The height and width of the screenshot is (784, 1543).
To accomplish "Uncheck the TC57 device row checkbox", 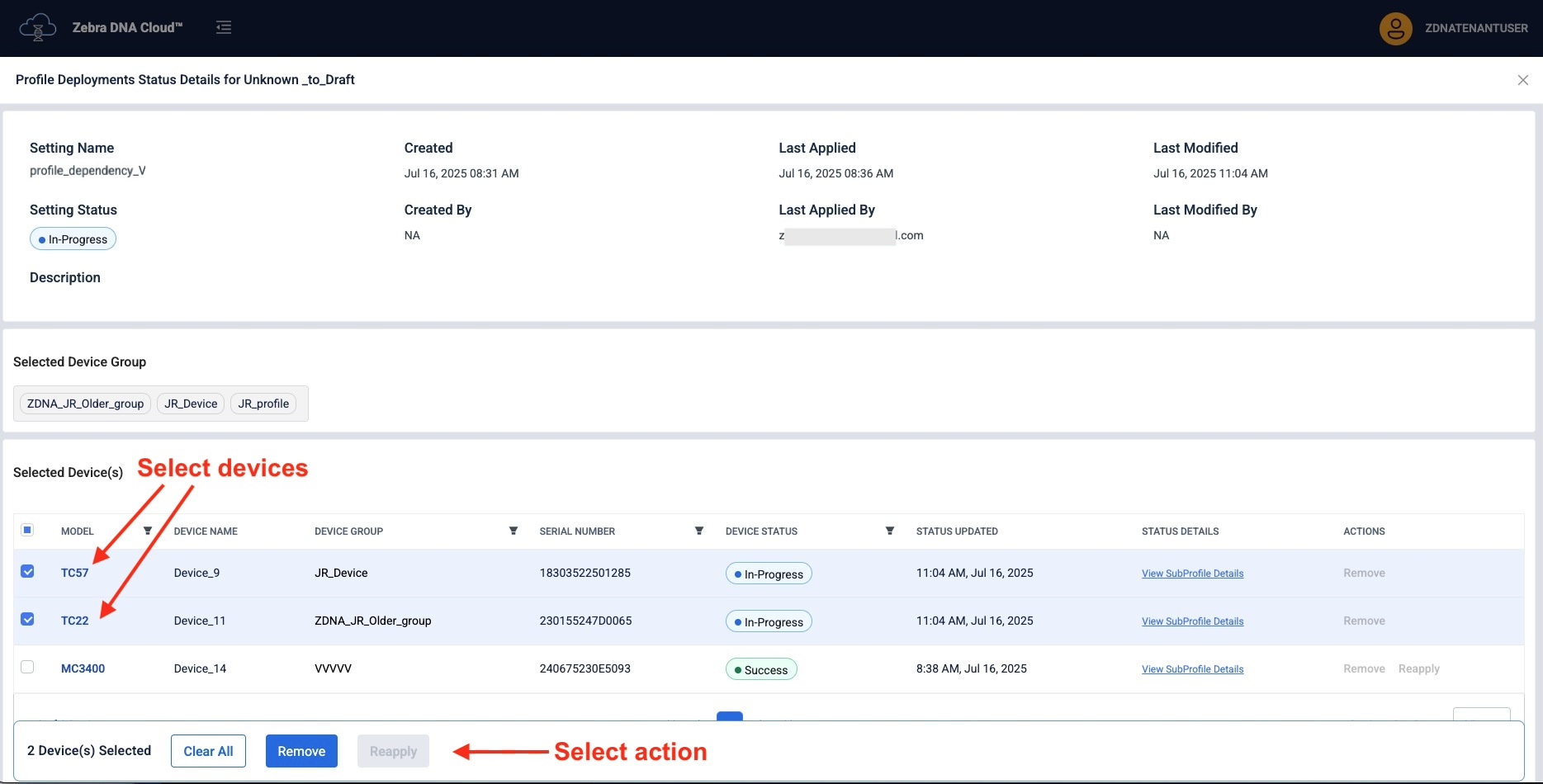I will [27, 571].
